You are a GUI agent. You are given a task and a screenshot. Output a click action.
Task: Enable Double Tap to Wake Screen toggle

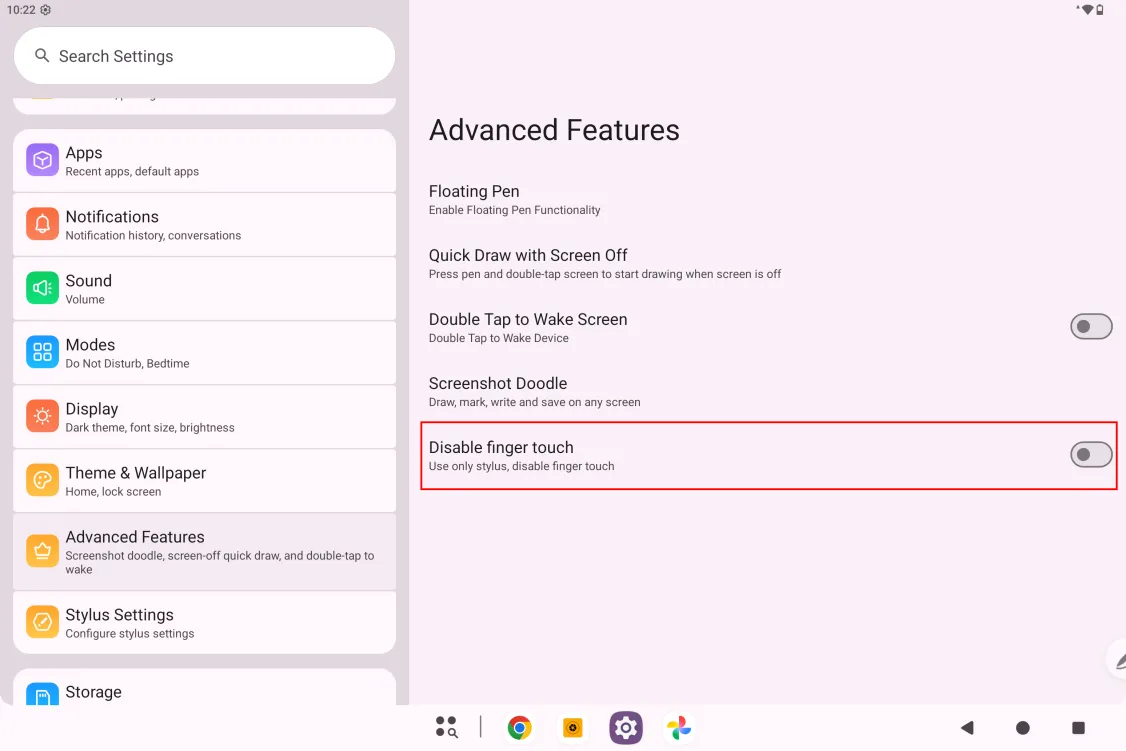[x=1091, y=327]
